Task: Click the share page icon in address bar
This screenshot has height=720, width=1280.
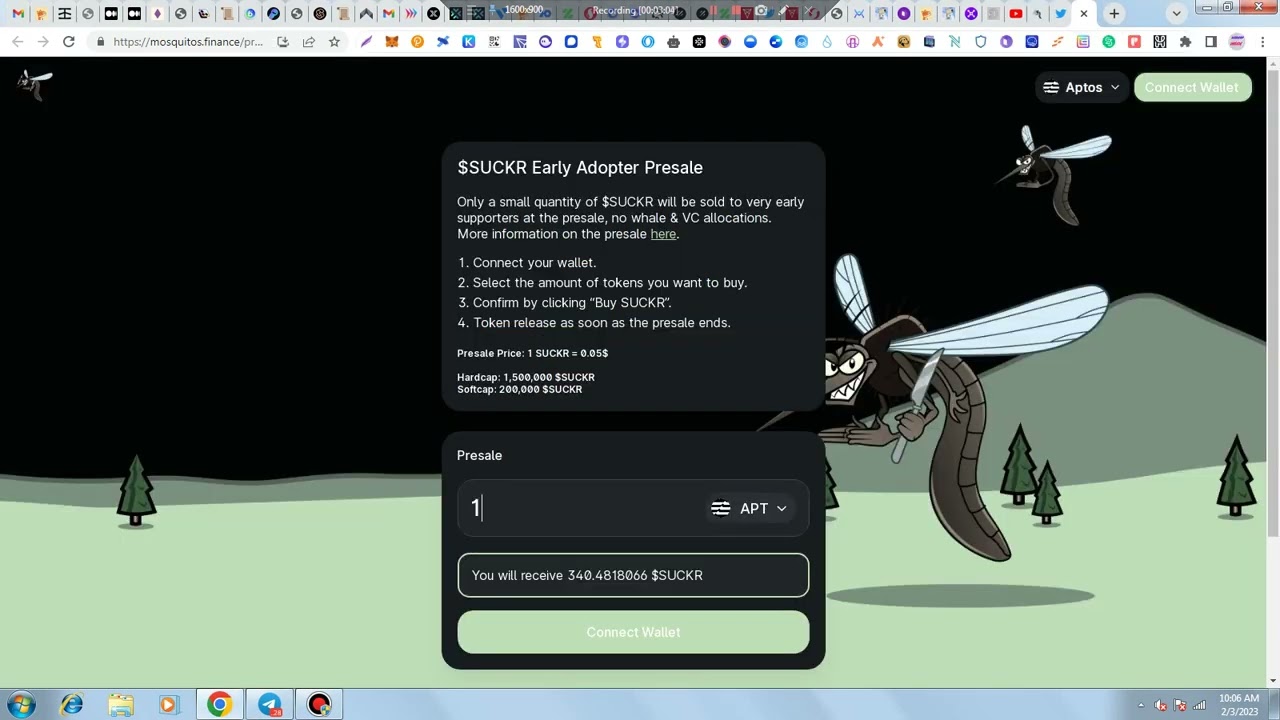Action: (308, 42)
